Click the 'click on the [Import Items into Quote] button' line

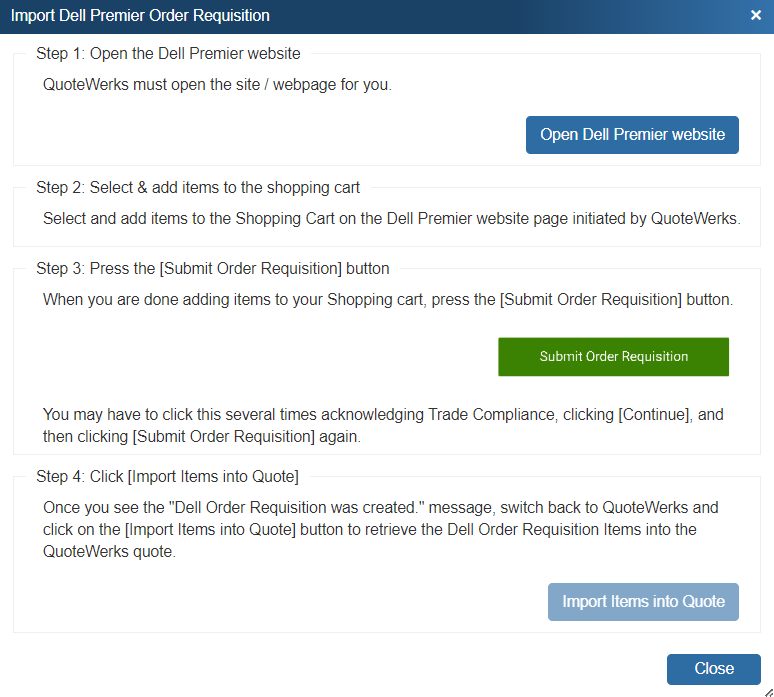point(369,529)
